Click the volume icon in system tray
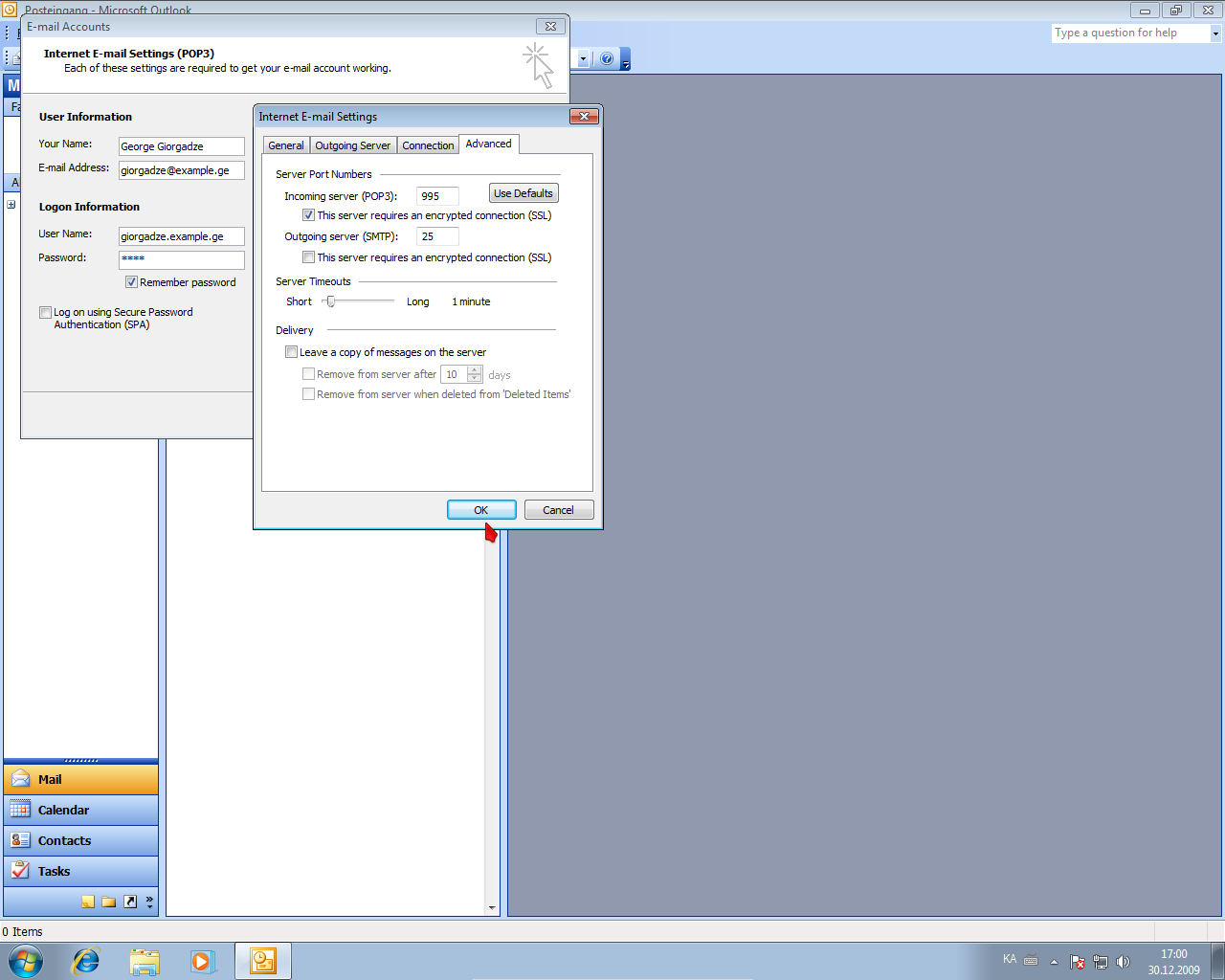Screen dimensions: 1225x980 click(x=1124, y=962)
